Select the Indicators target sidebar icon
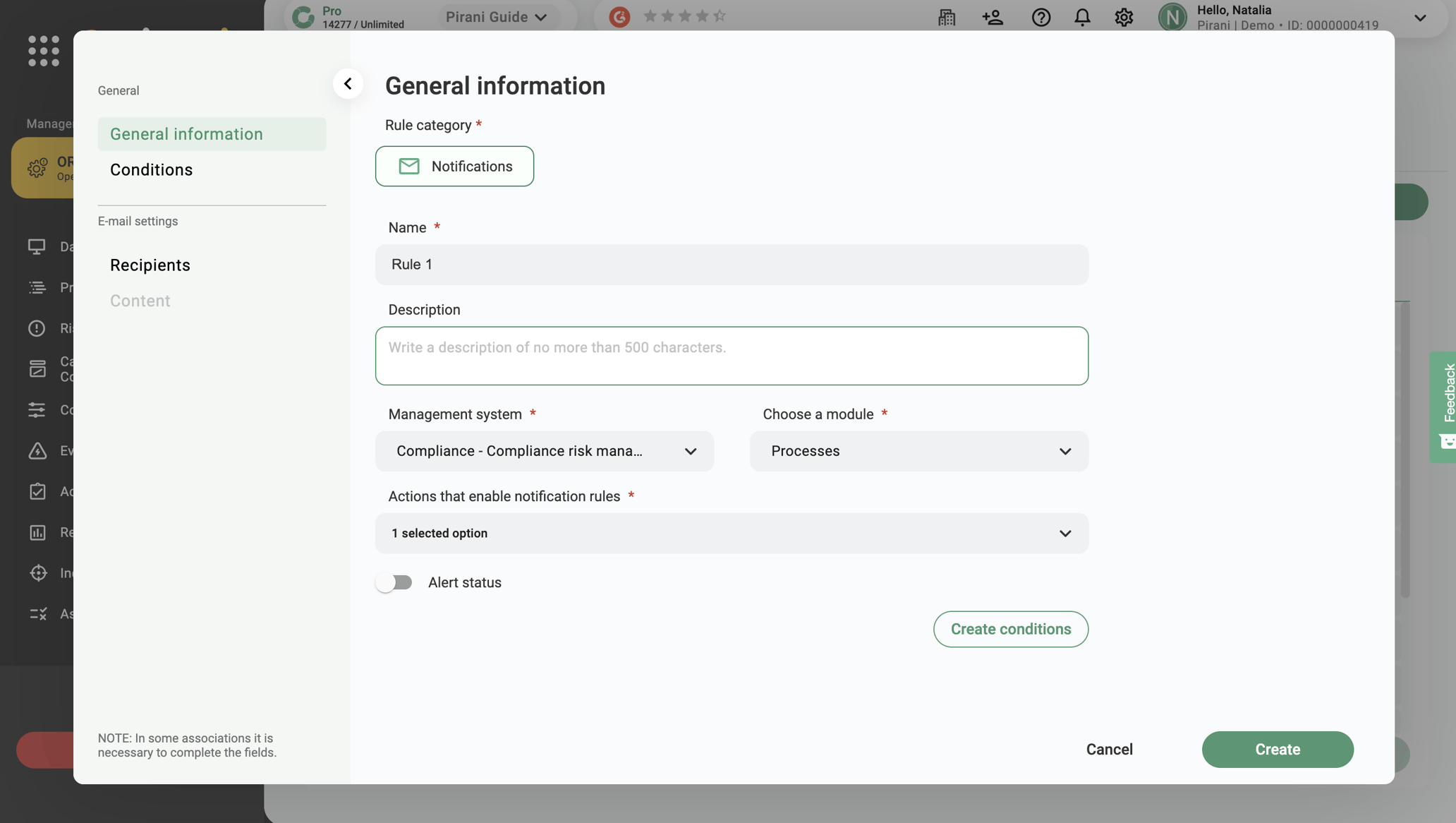1456x823 pixels. coord(38,573)
